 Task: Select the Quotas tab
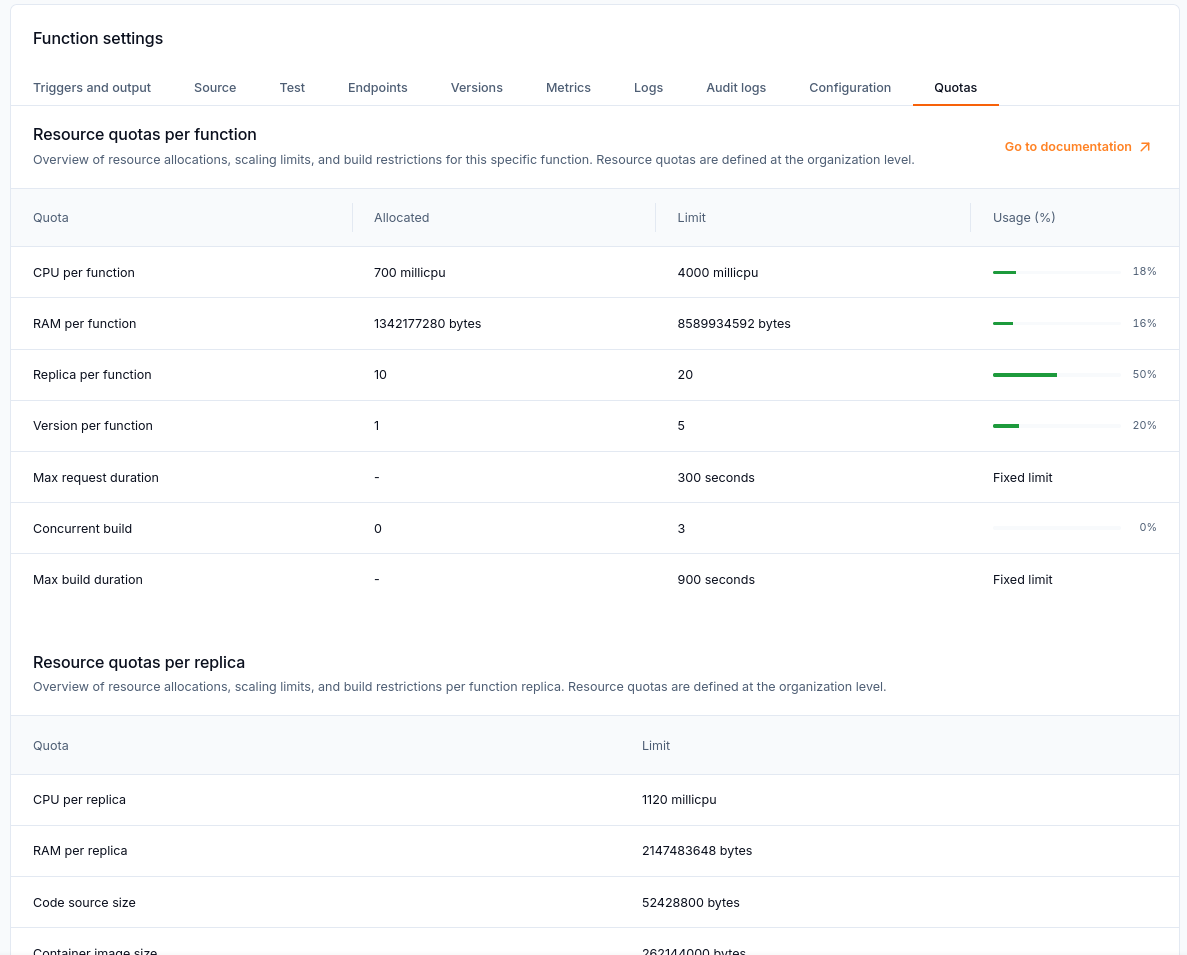pyautogui.click(x=955, y=88)
